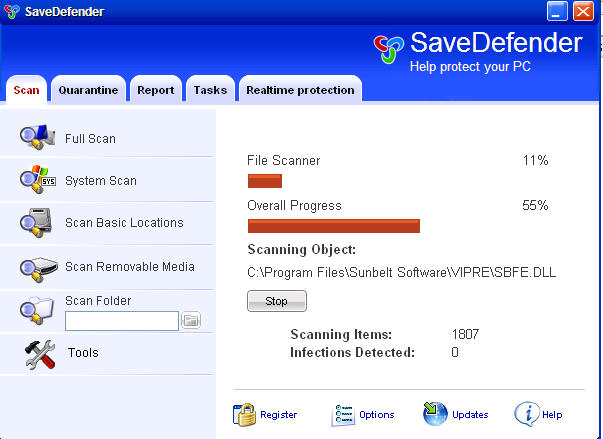Click the System Scan Windows-flag icon
Screen dimensions: 603x439
tap(38, 179)
